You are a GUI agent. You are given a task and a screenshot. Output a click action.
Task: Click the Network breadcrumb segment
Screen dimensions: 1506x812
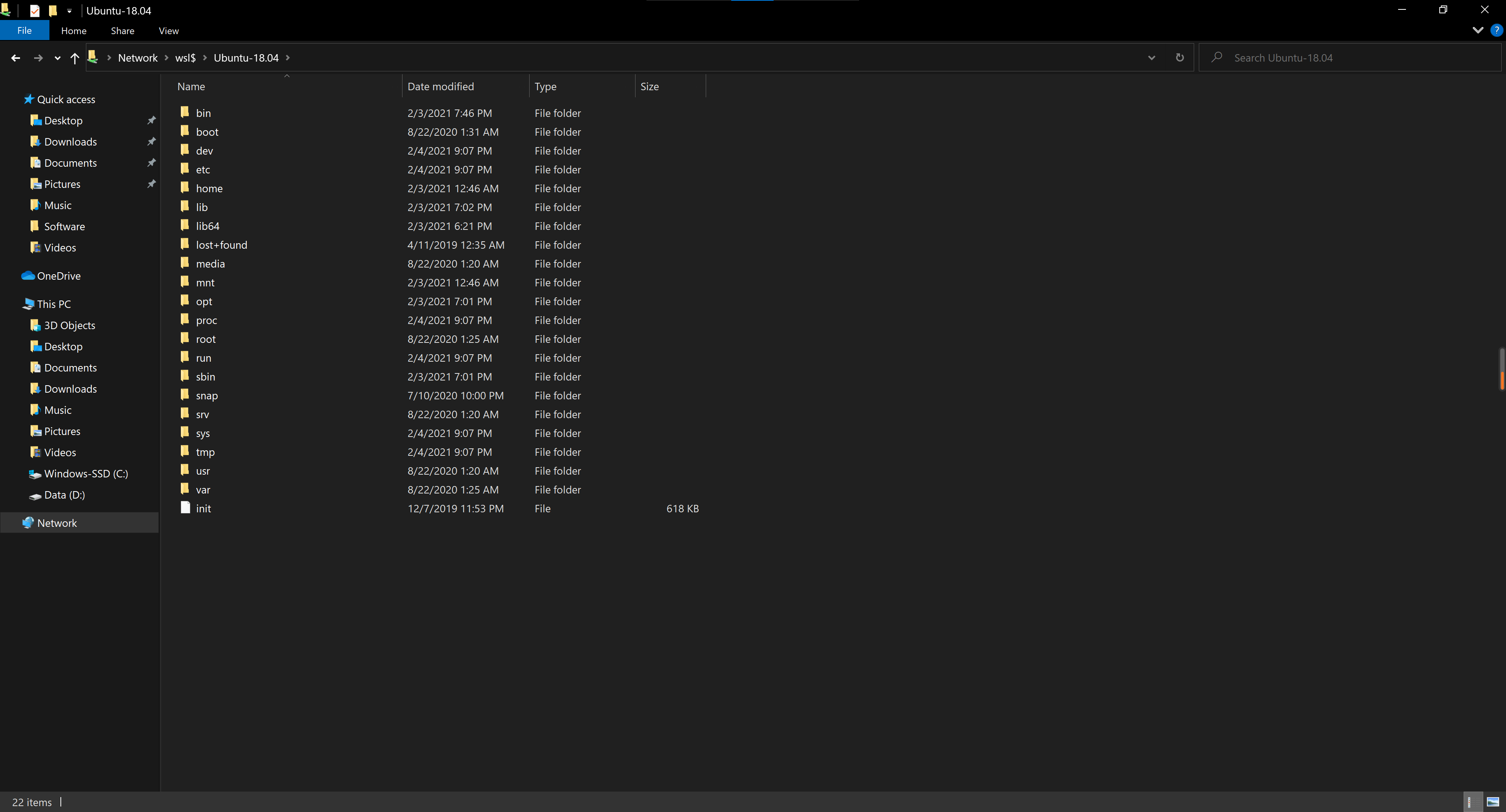point(138,58)
